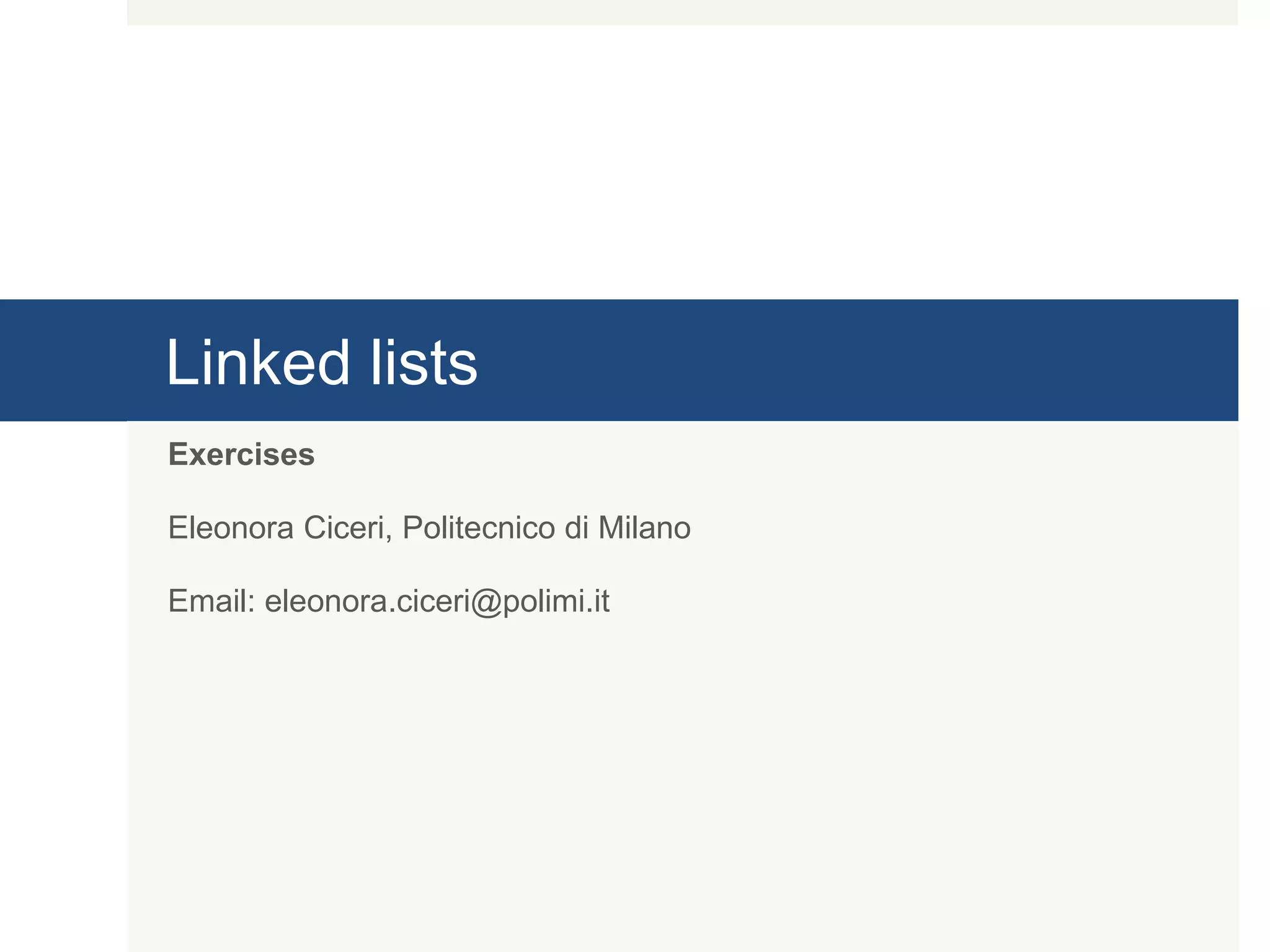The height and width of the screenshot is (952, 1270).
Task: Click the word "Linked" in the slide title
Action: [257, 363]
